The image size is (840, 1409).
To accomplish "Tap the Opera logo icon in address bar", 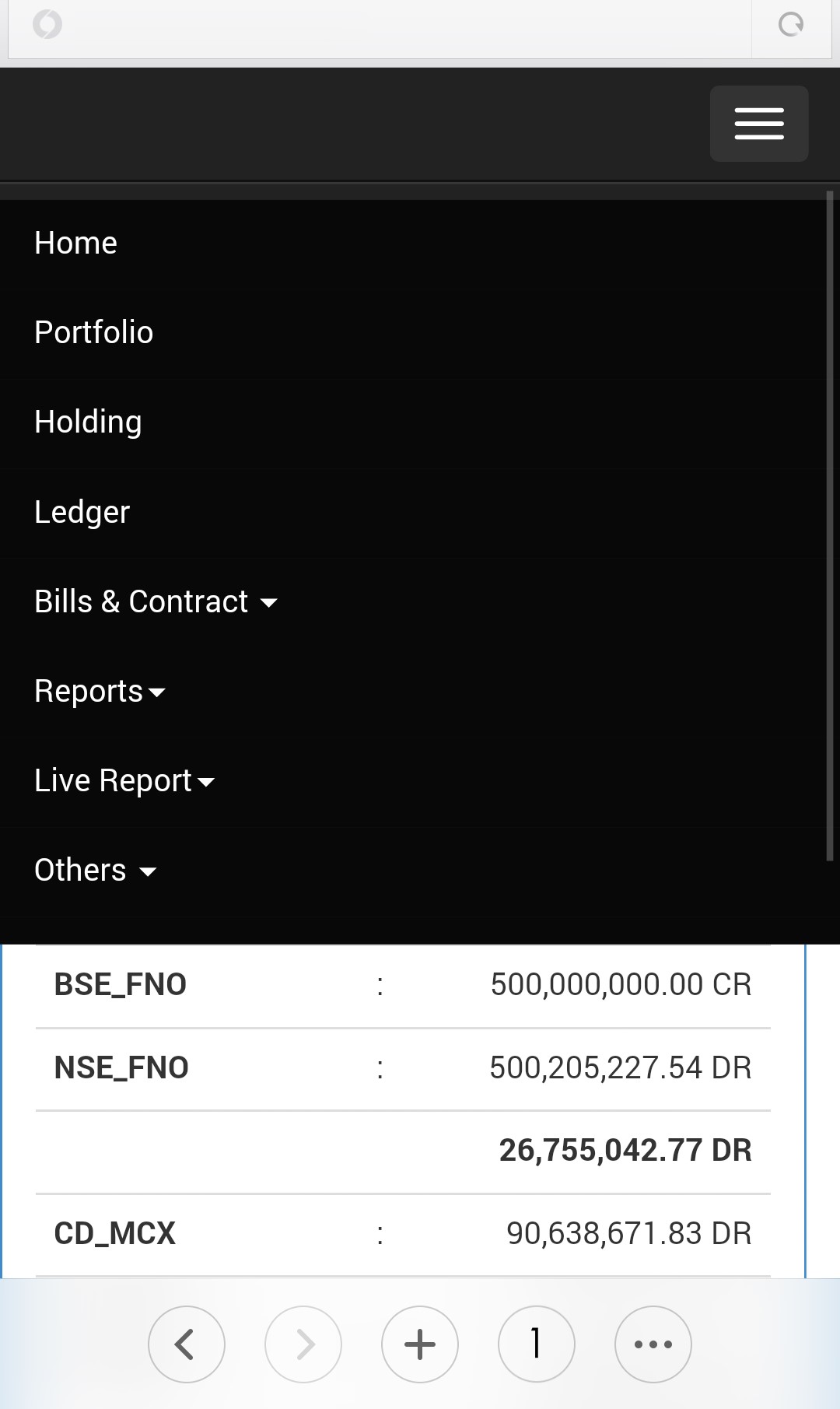I will point(47,24).
